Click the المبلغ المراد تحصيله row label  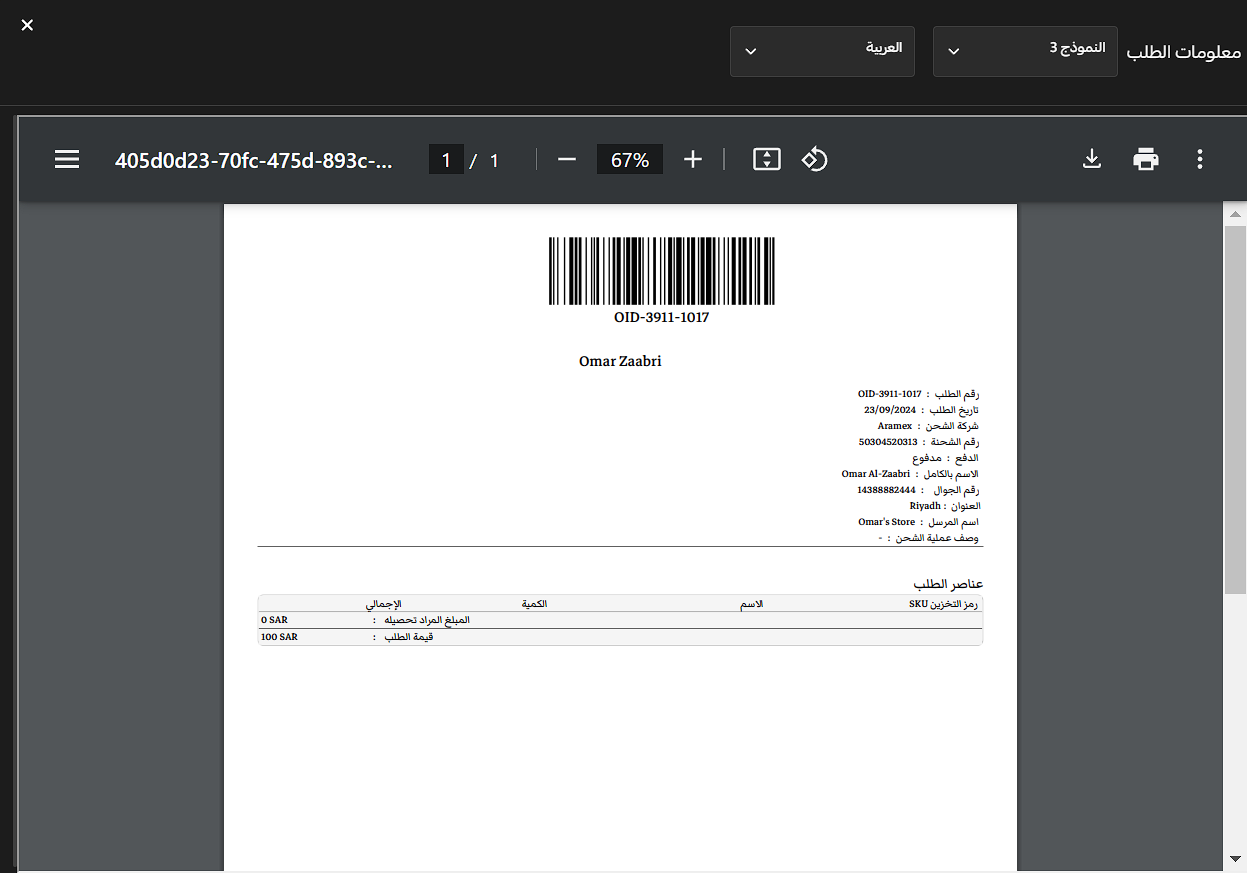[427, 620]
